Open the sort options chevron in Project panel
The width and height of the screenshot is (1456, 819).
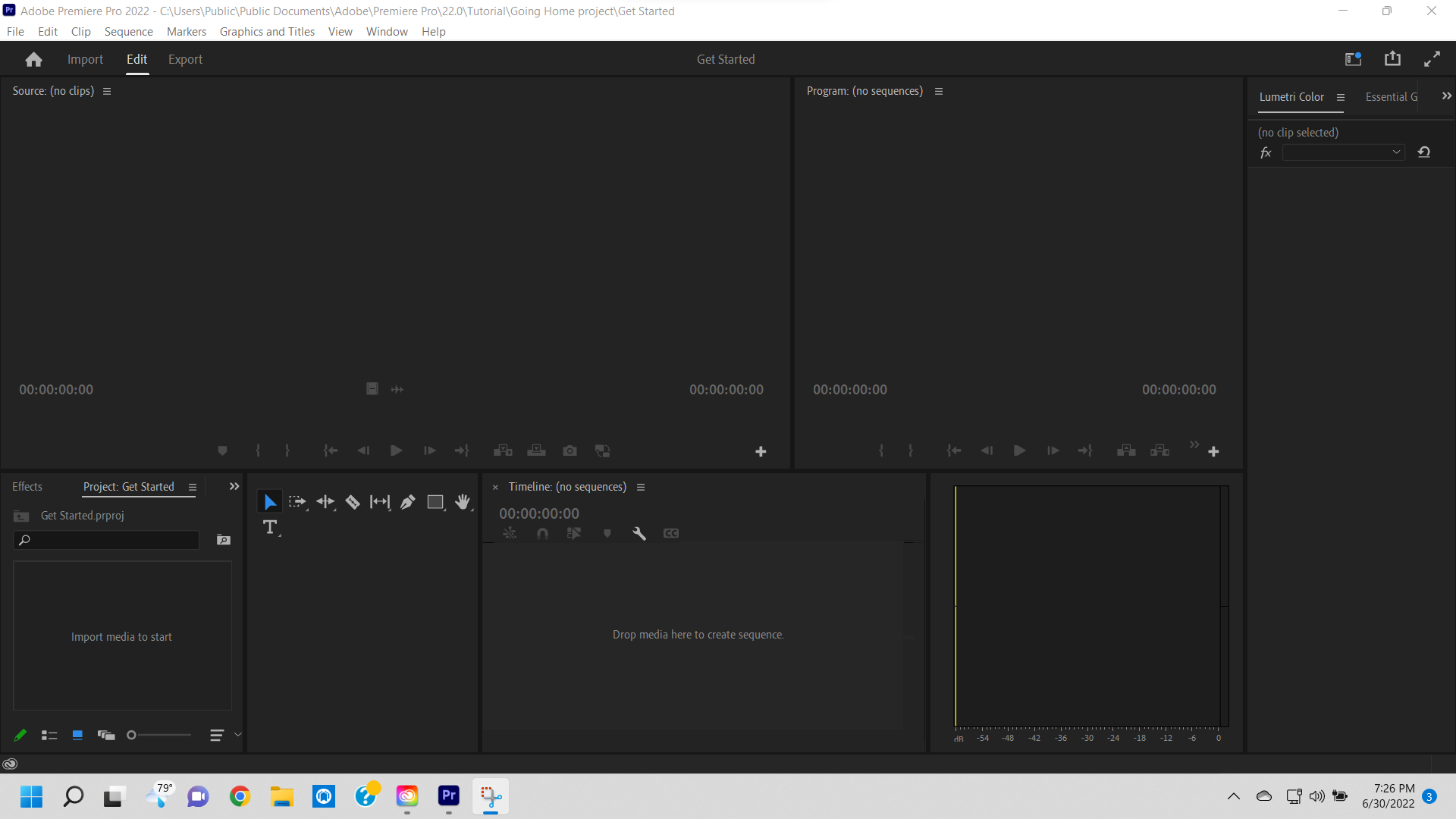coord(237,734)
